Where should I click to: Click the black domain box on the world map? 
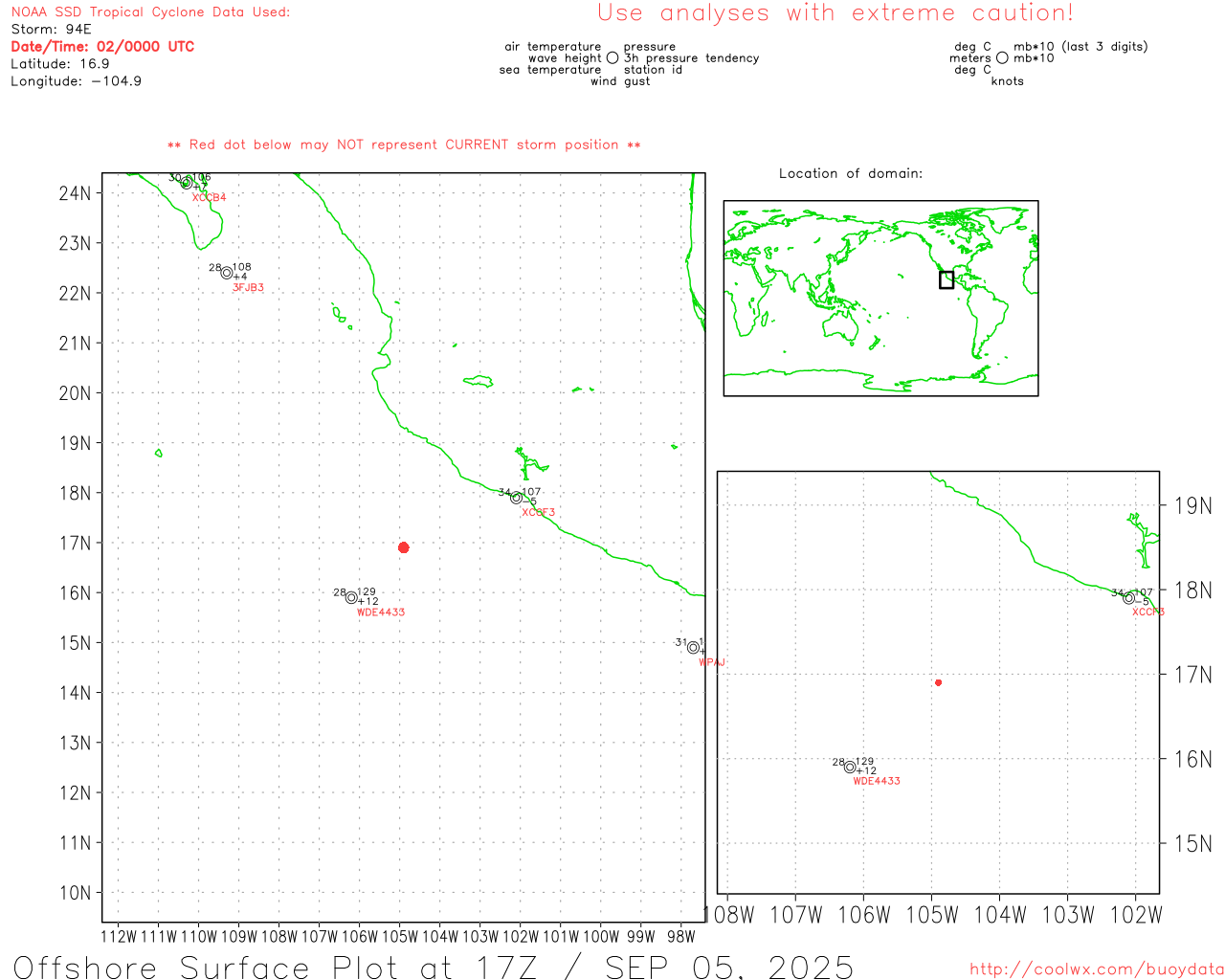(947, 279)
